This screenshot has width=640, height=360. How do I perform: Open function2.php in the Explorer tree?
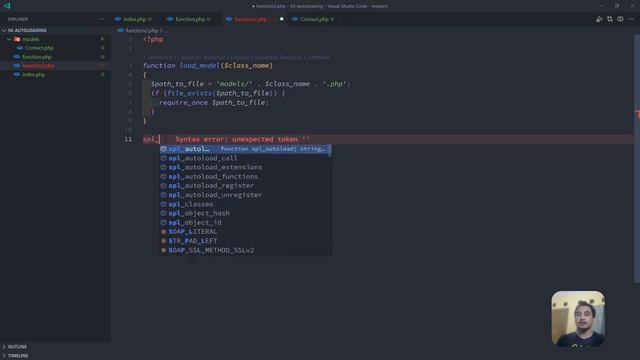38,66
